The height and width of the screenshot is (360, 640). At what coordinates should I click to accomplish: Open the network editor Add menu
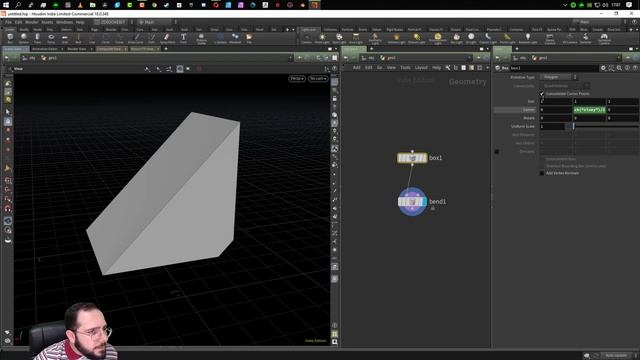pyautogui.click(x=357, y=68)
